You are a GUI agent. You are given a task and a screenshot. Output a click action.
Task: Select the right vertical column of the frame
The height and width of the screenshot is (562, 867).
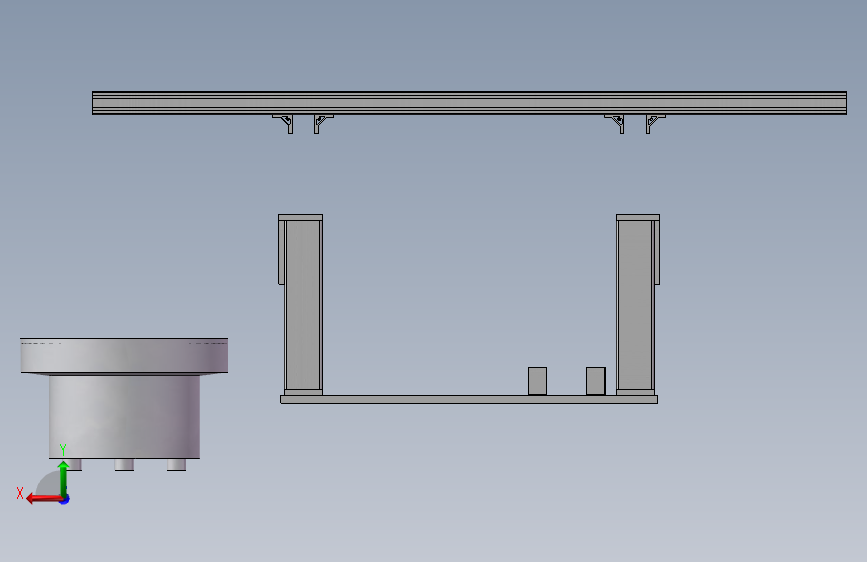point(635,305)
